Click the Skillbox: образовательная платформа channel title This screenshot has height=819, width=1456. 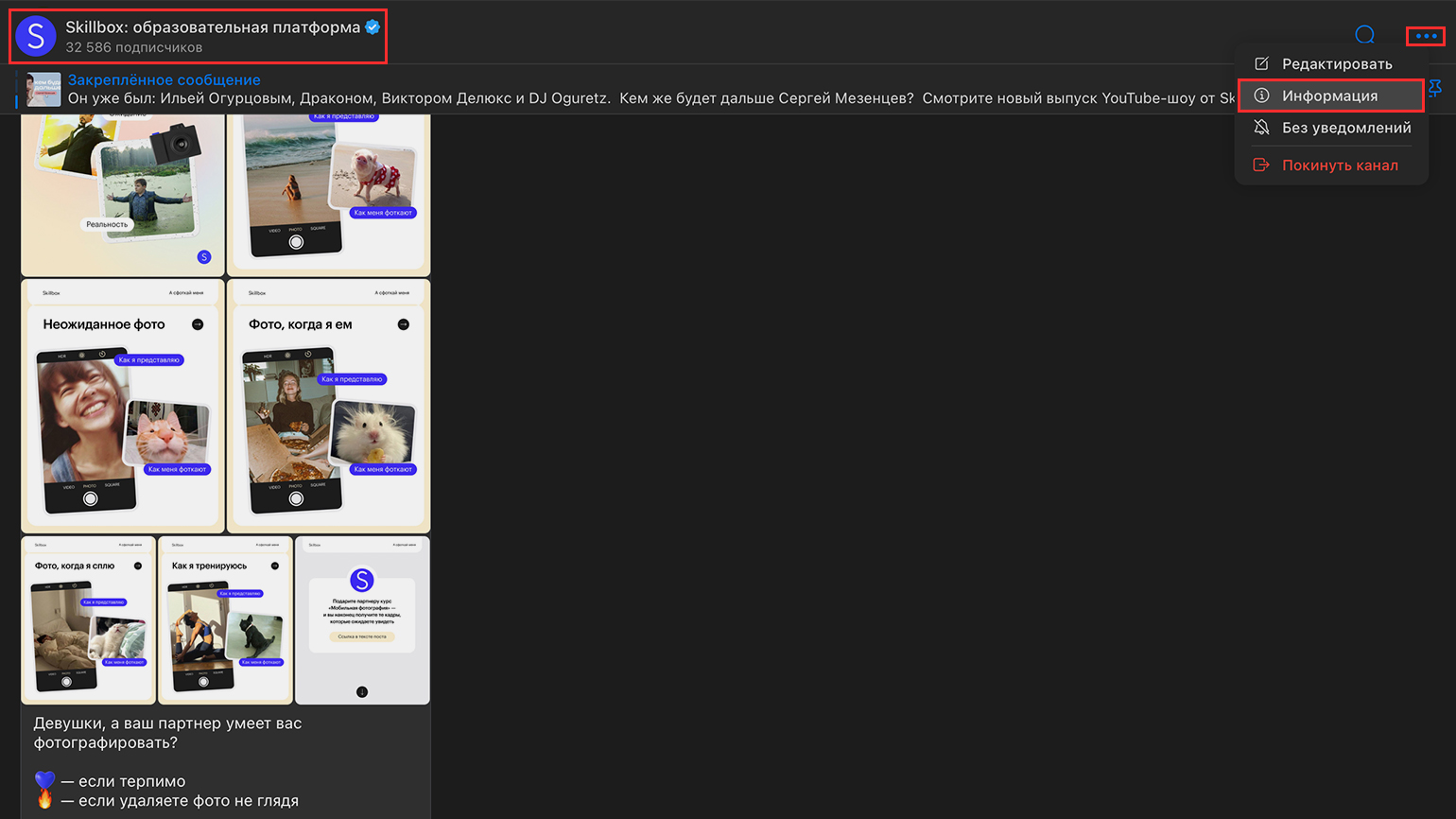(x=213, y=26)
